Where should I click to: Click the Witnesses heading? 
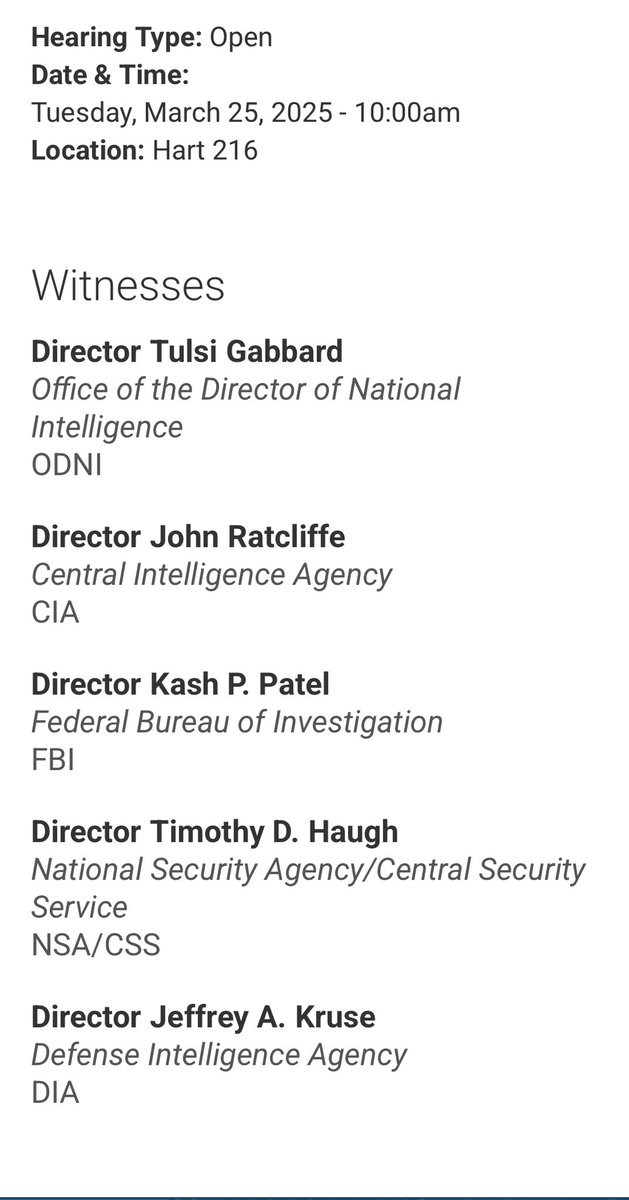pos(128,285)
